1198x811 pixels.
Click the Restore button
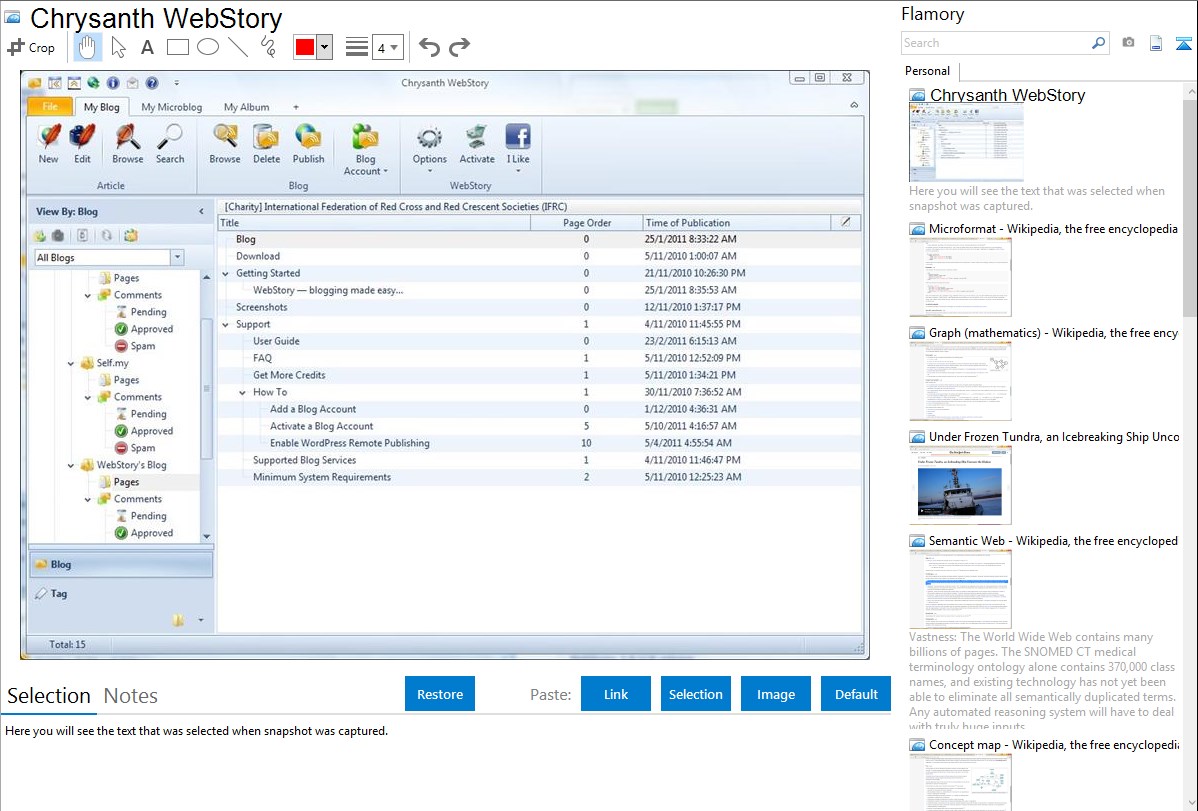[x=439, y=693]
